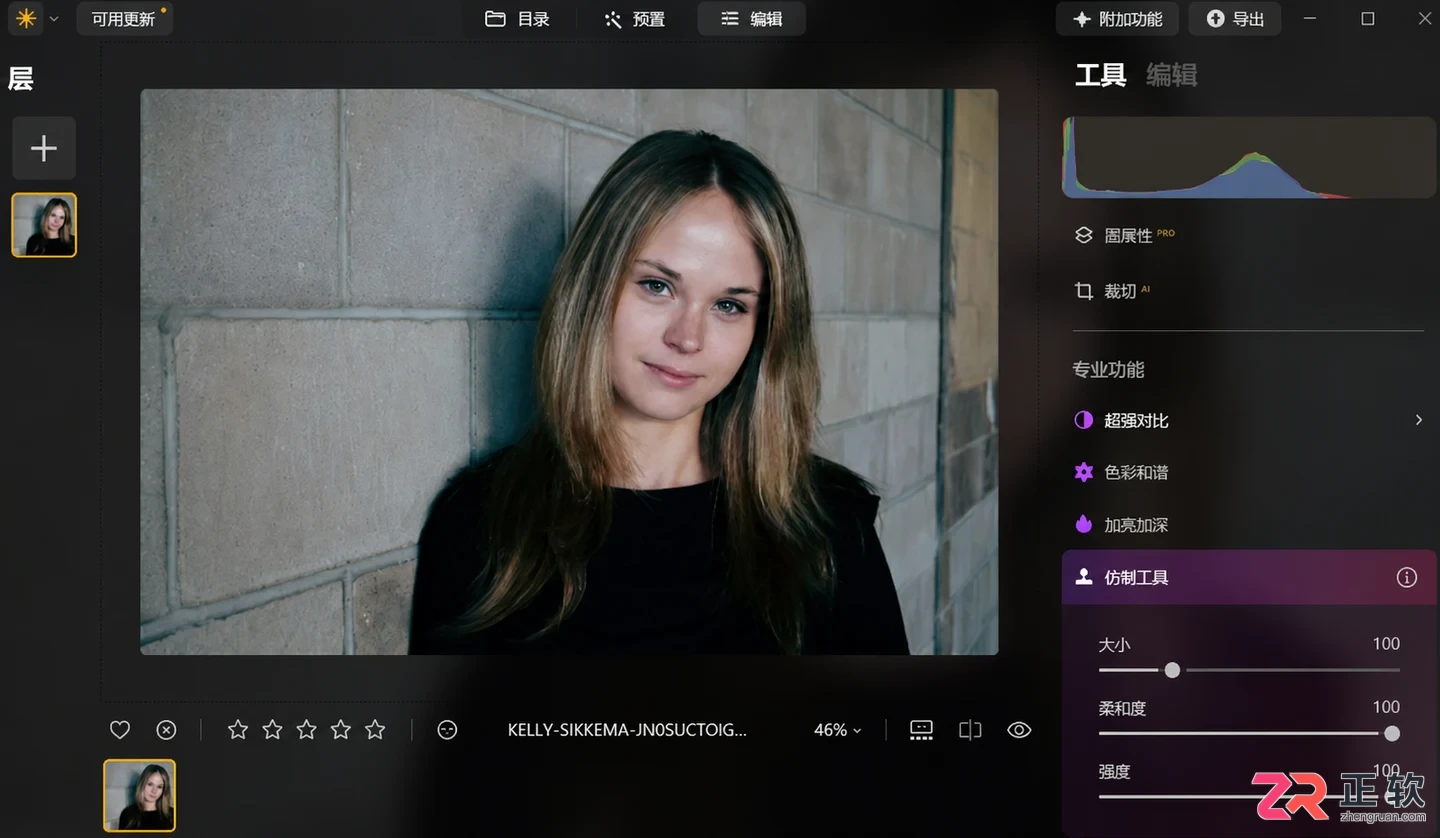The width and height of the screenshot is (1440, 838).
Task: Open the 46% zoom level dropdown
Action: coord(837,730)
